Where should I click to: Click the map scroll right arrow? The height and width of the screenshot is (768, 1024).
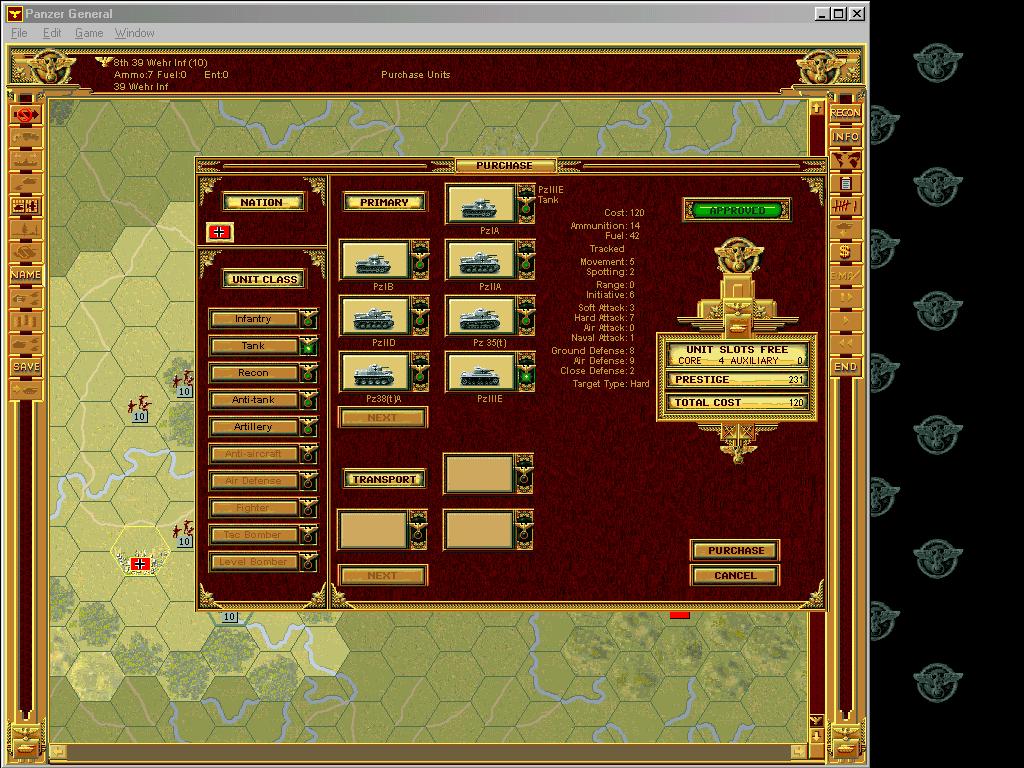pyautogui.click(x=798, y=751)
